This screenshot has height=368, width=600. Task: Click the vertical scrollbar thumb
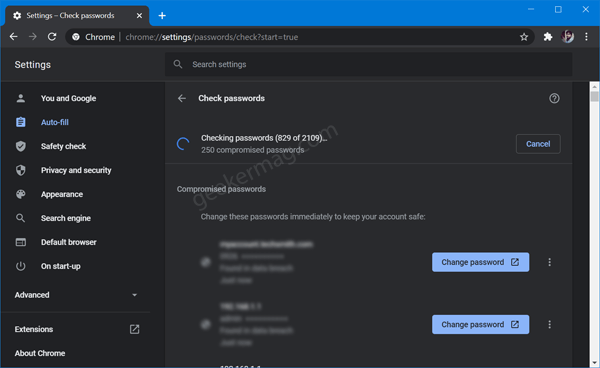pyautogui.click(x=594, y=96)
